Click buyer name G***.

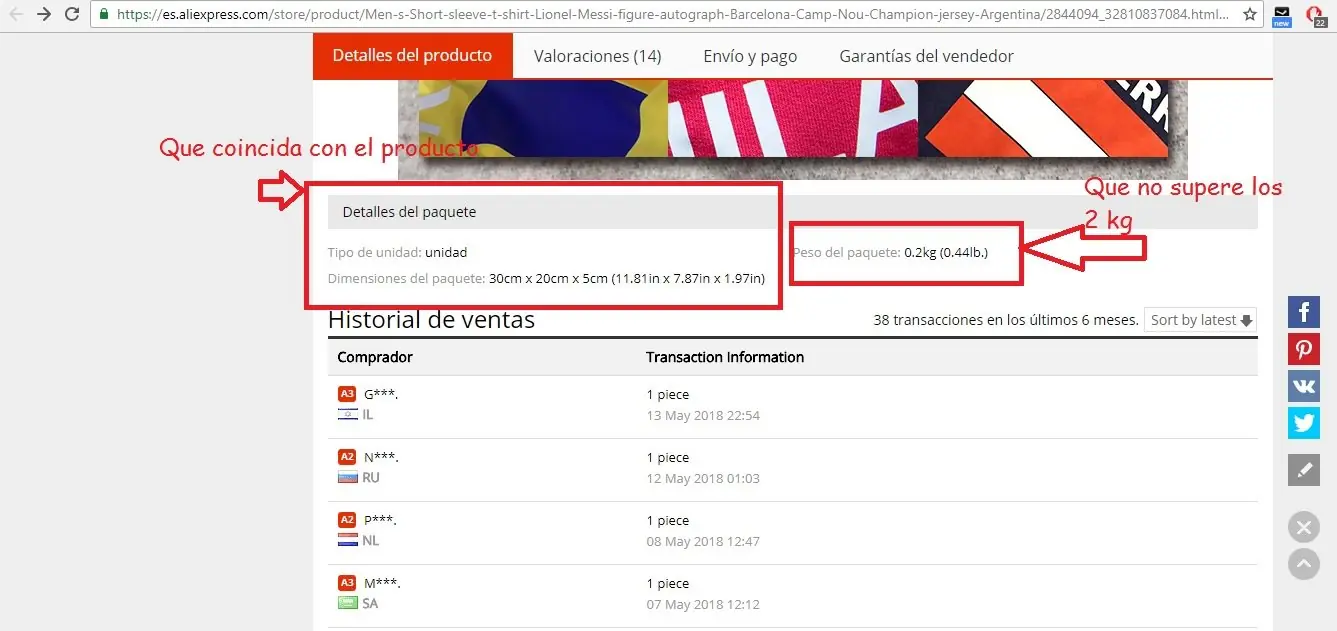pyautogui.click(x=381, y=394)
